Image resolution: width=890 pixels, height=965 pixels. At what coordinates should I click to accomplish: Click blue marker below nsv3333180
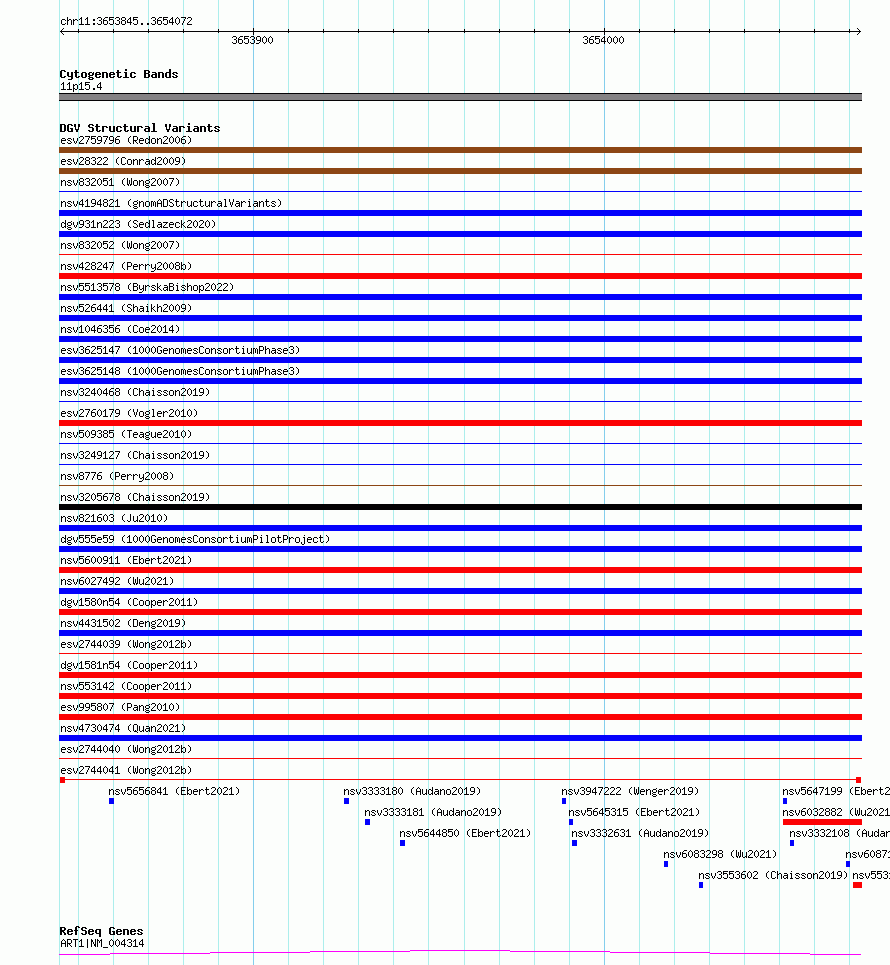347,801
